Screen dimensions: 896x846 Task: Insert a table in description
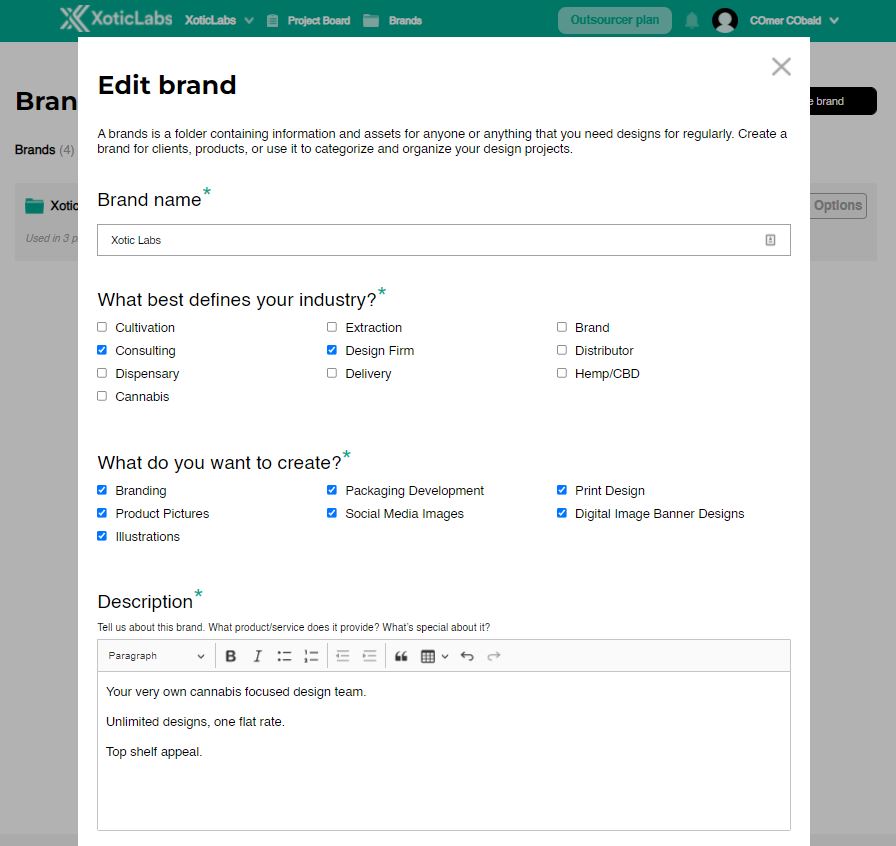click(427, 656)
